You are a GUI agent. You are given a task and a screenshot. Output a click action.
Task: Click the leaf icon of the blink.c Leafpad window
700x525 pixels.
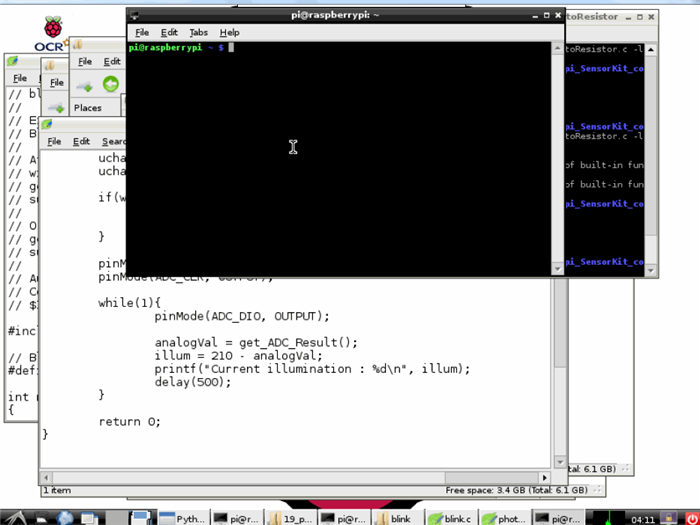point(12,61)
